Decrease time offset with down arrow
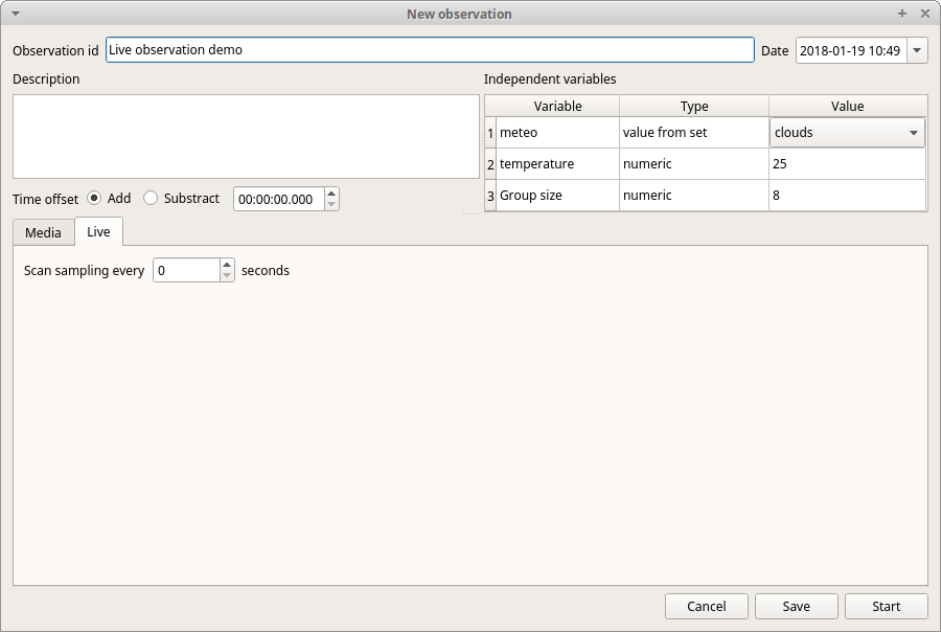941x632 pixels. [x=331, y=205]
